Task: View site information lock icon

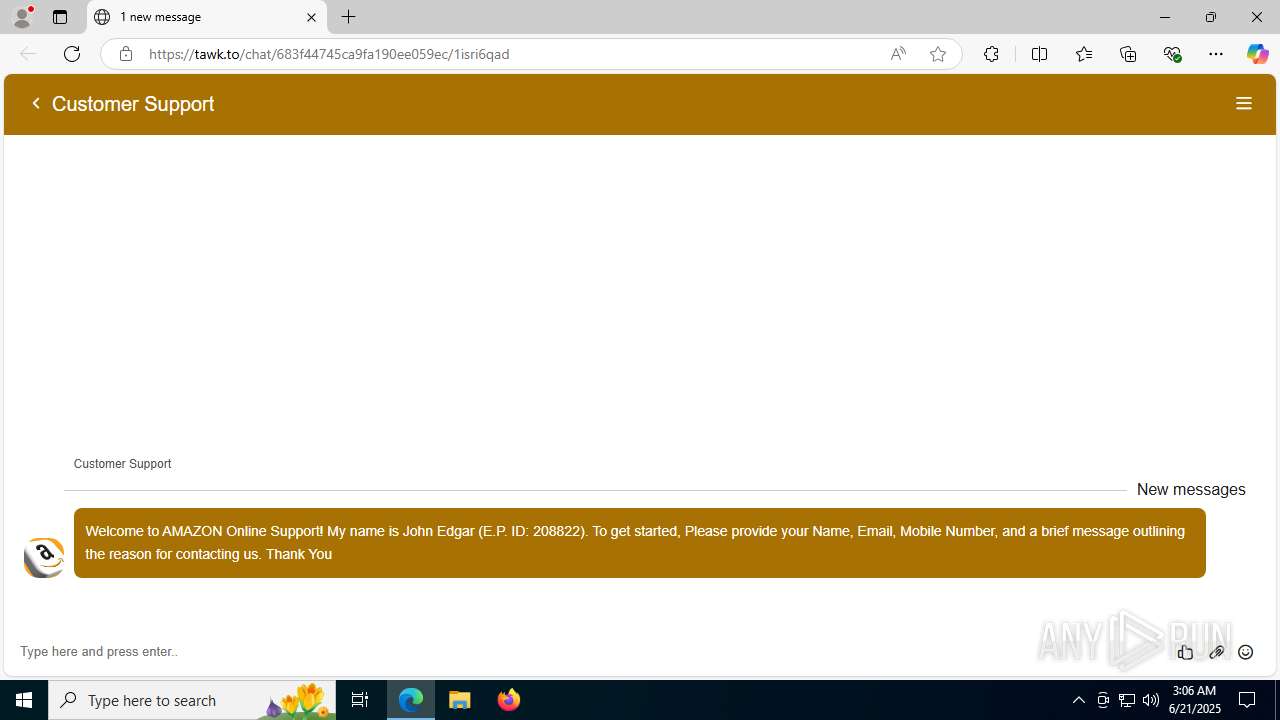Action: click(125, 54)
